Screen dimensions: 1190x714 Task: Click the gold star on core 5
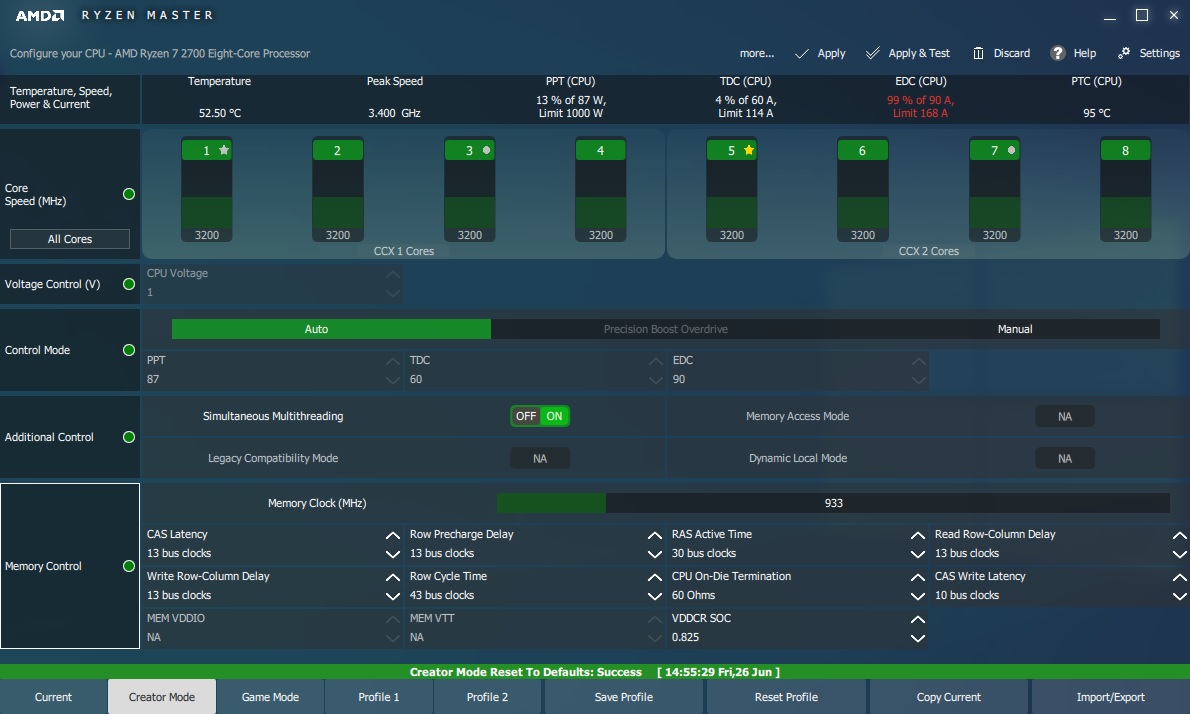749,150
